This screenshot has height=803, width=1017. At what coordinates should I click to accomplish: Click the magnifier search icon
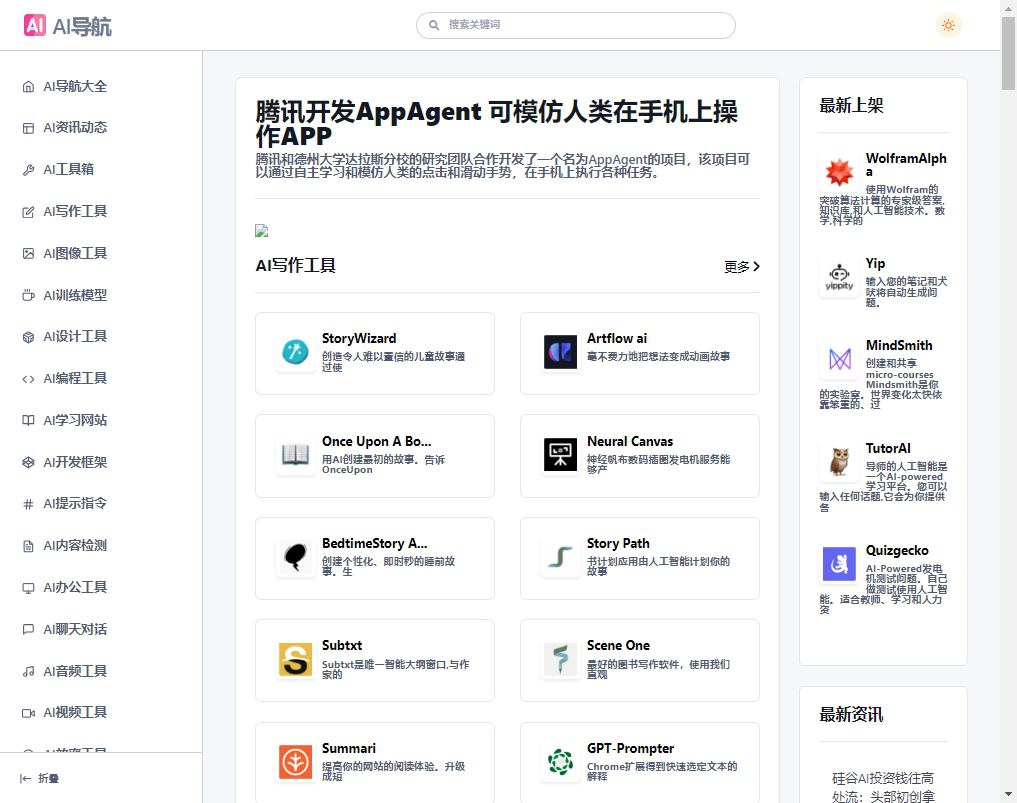pos(434,25)
